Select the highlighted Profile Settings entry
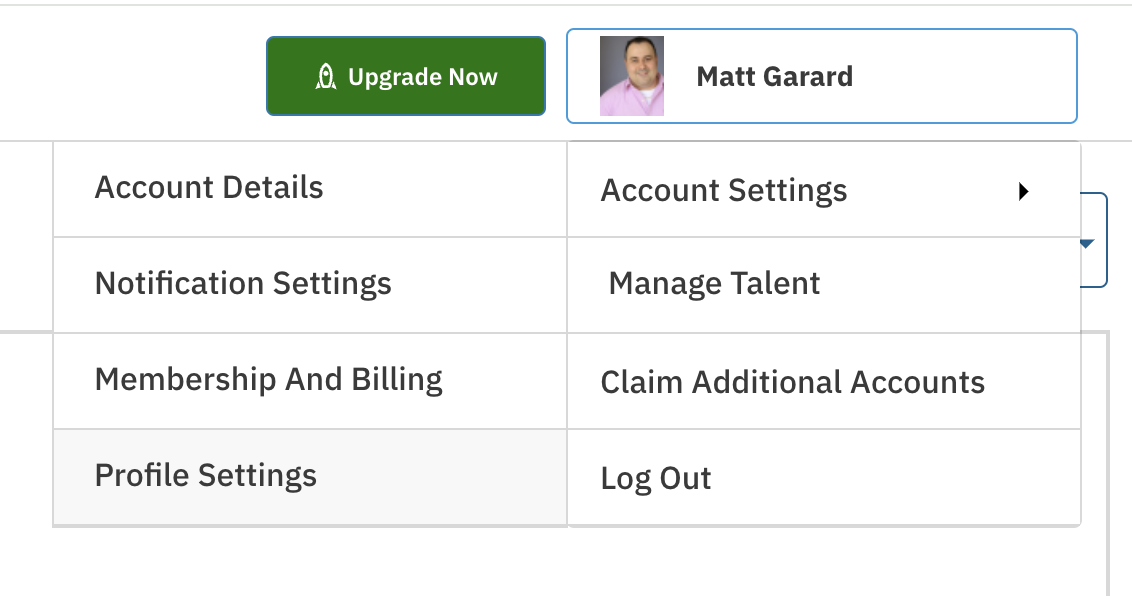The height and width of the screenshot is (596, 1132). pyautogui.click(x=310, y=476)
